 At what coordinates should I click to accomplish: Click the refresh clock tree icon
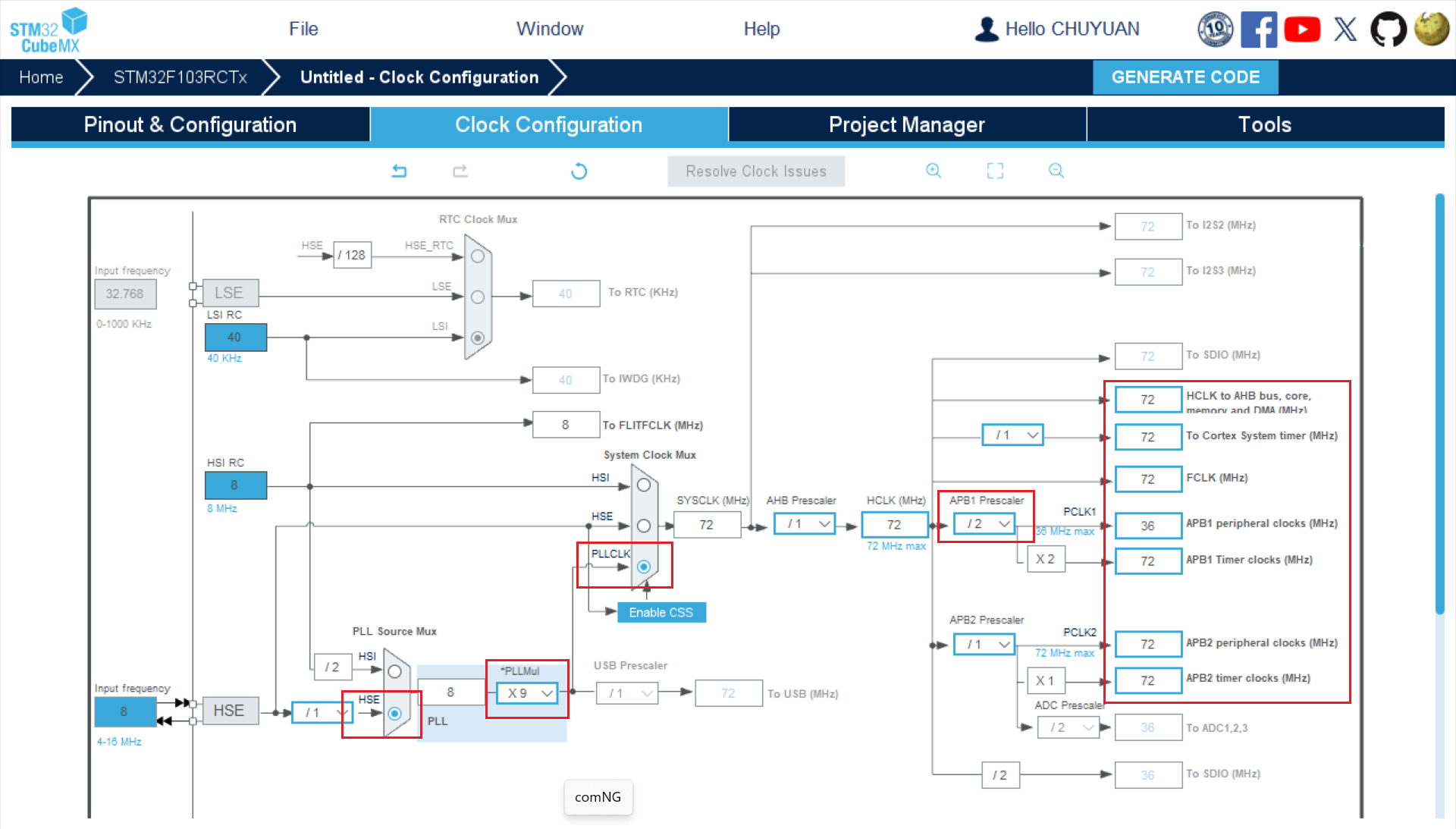coord(579,171)
